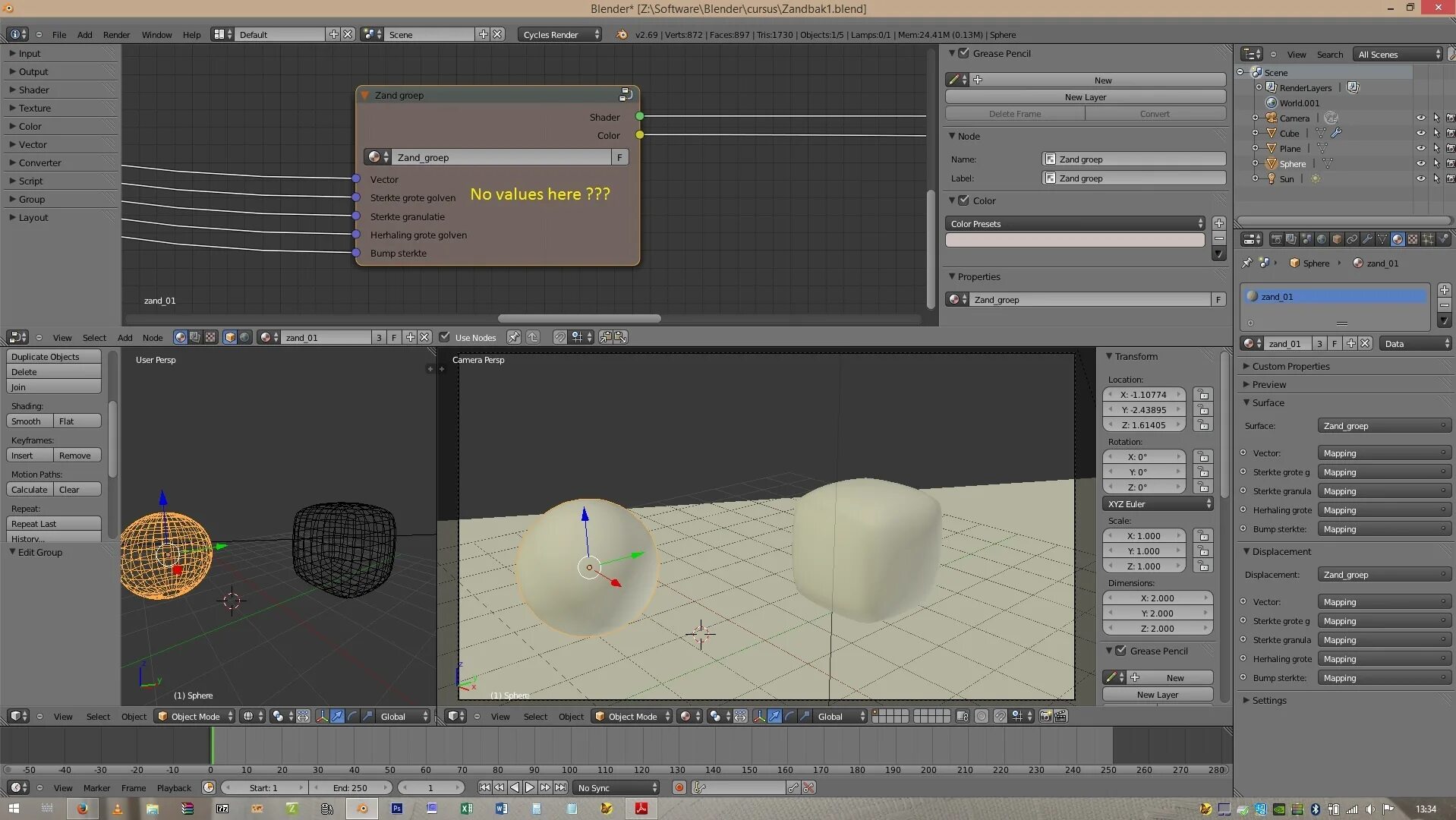Open the Window menu
This screenshot has width=1456, height=820.
156,34
